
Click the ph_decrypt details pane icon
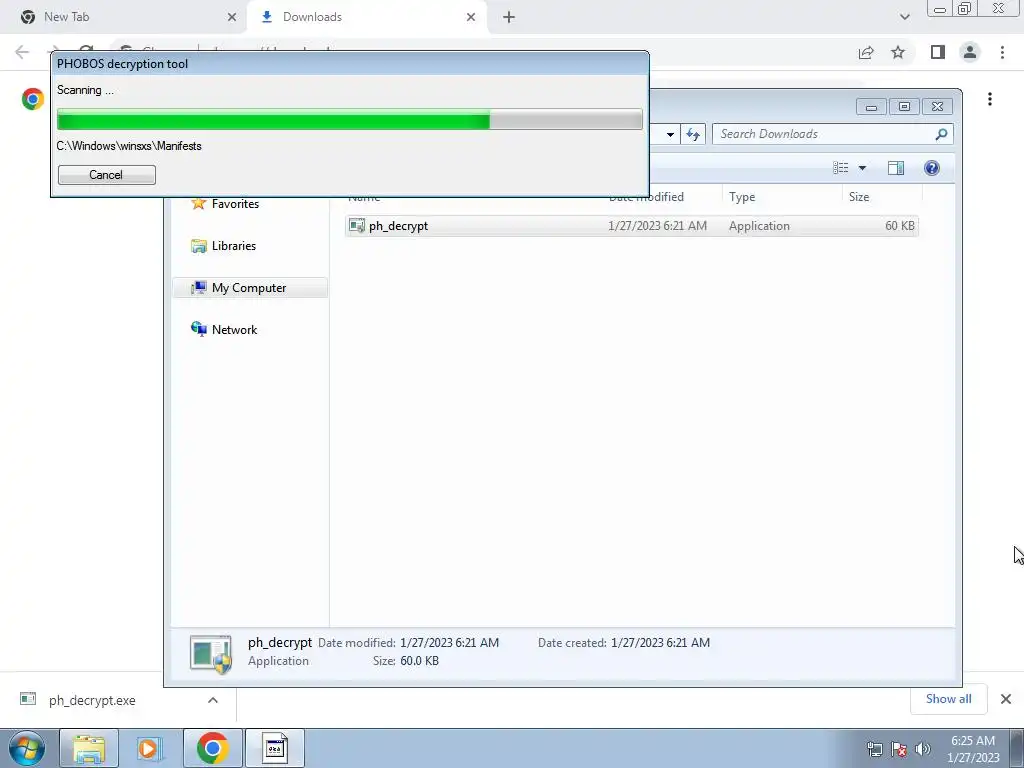pyautogui.click(x=211, y=653)
